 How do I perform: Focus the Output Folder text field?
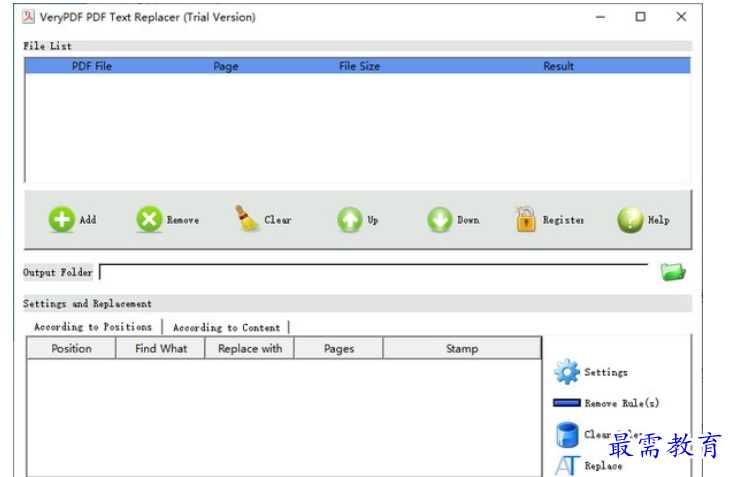(x=374, y=272)
